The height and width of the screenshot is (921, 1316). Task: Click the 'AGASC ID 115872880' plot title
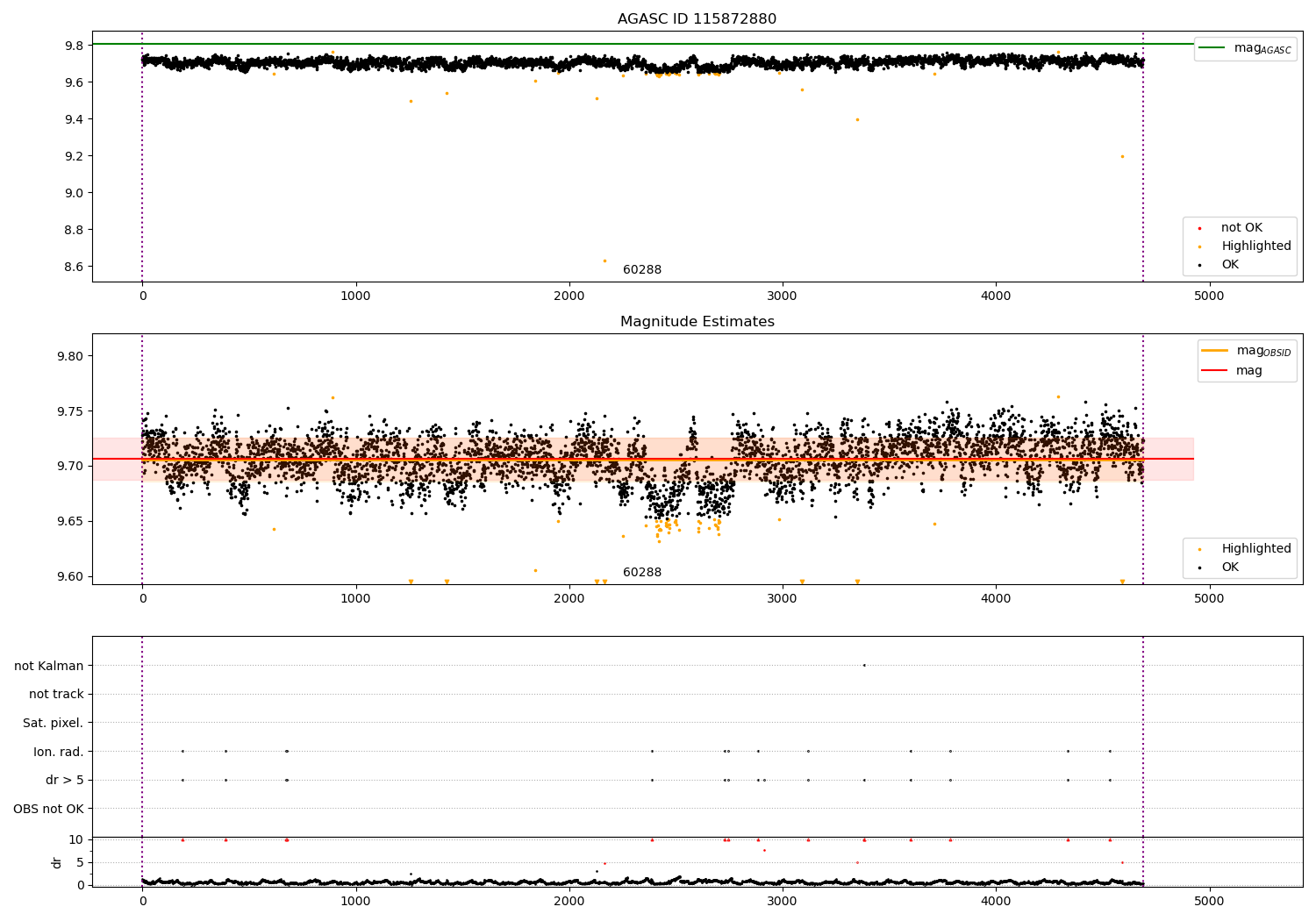pyautogui.click(x=697, y=19)
